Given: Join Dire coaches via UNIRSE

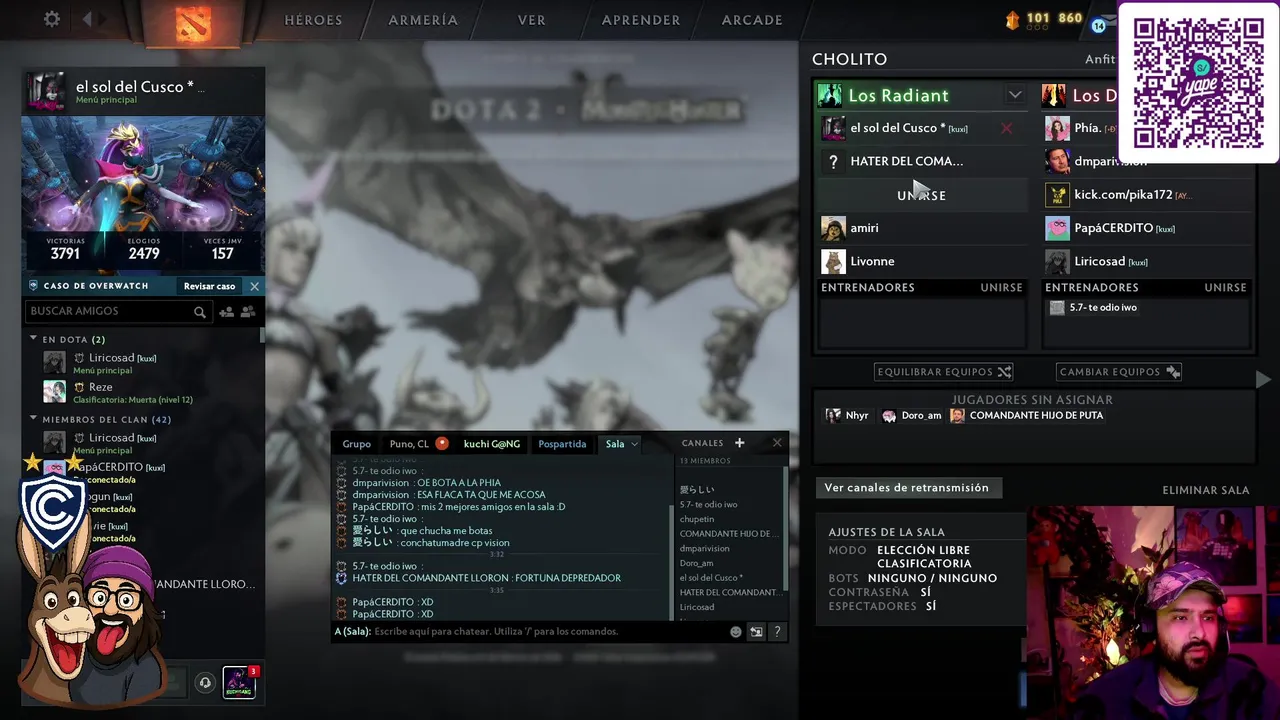Looking at the screenshot, I should 1225,288.
